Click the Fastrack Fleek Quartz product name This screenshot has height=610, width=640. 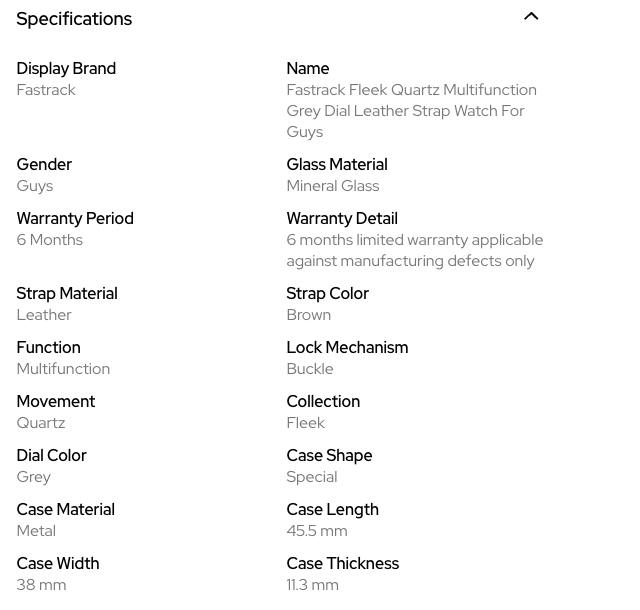coord(411,110)
